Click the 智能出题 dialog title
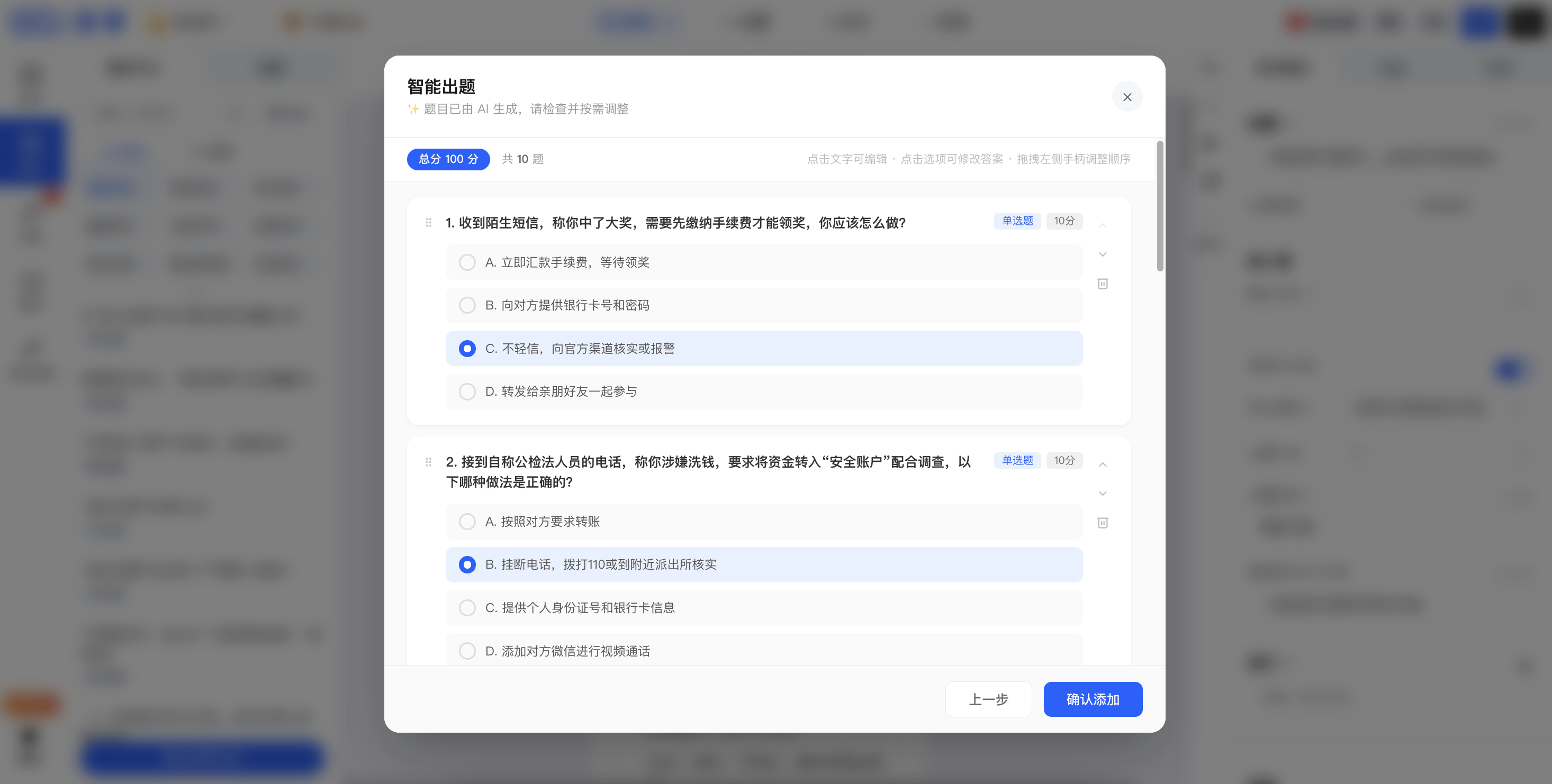The width and height of the screenshot is (1552, 784). coord(441,87)
